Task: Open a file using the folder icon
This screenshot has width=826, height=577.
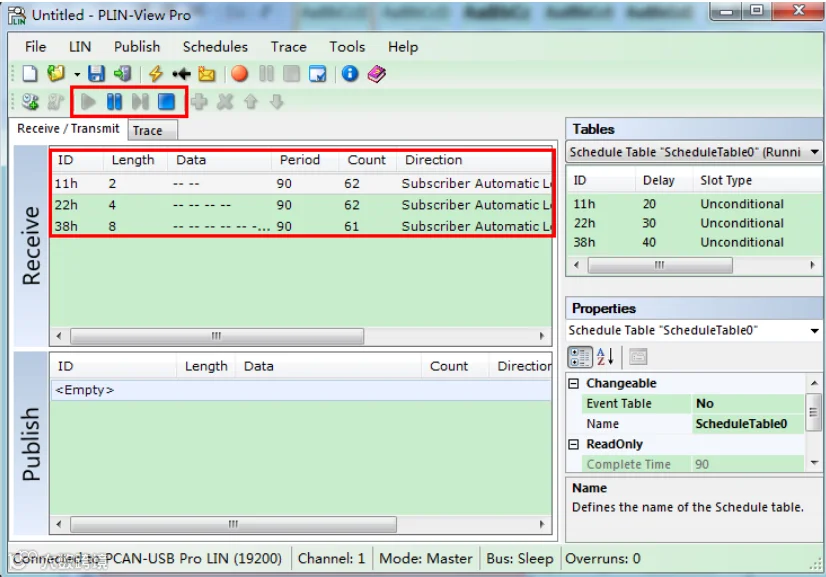Action: [56, 74]
